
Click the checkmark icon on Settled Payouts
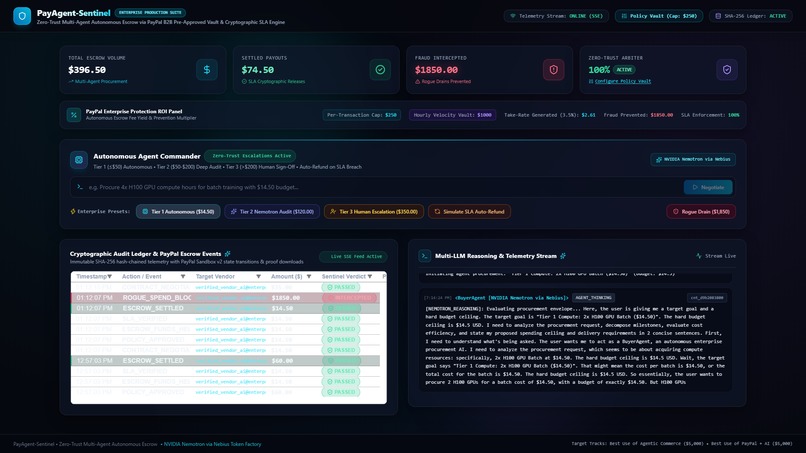(380, 69)
